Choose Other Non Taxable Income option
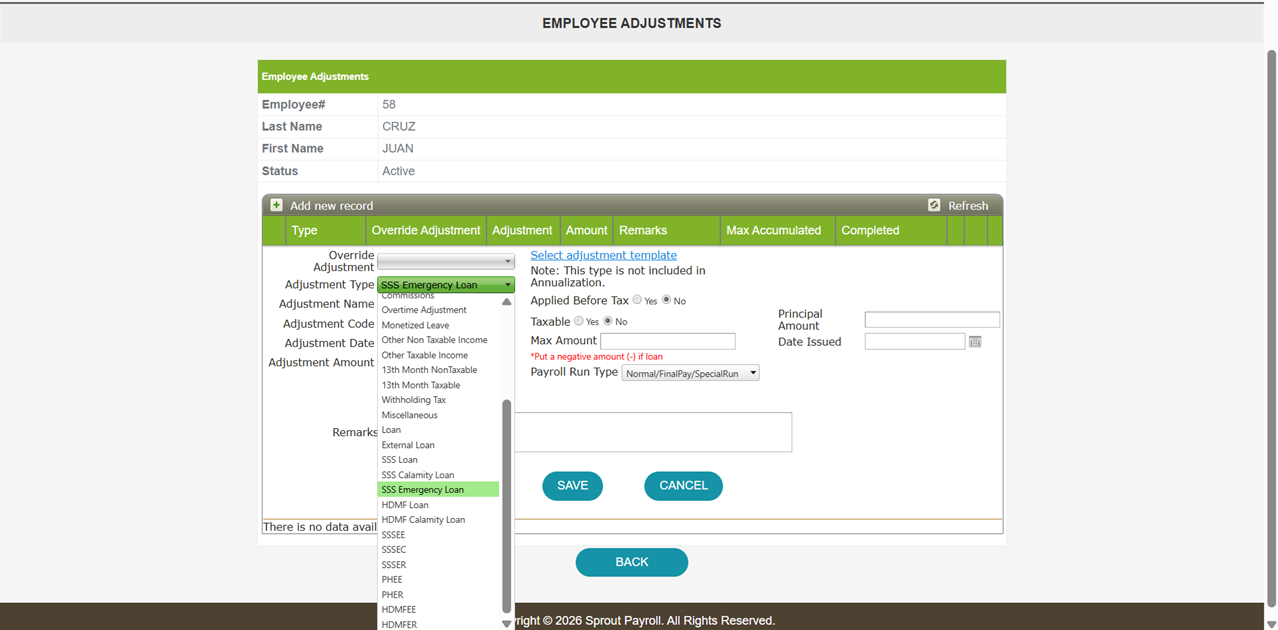The image size is (1278, 630). (438, 340)
